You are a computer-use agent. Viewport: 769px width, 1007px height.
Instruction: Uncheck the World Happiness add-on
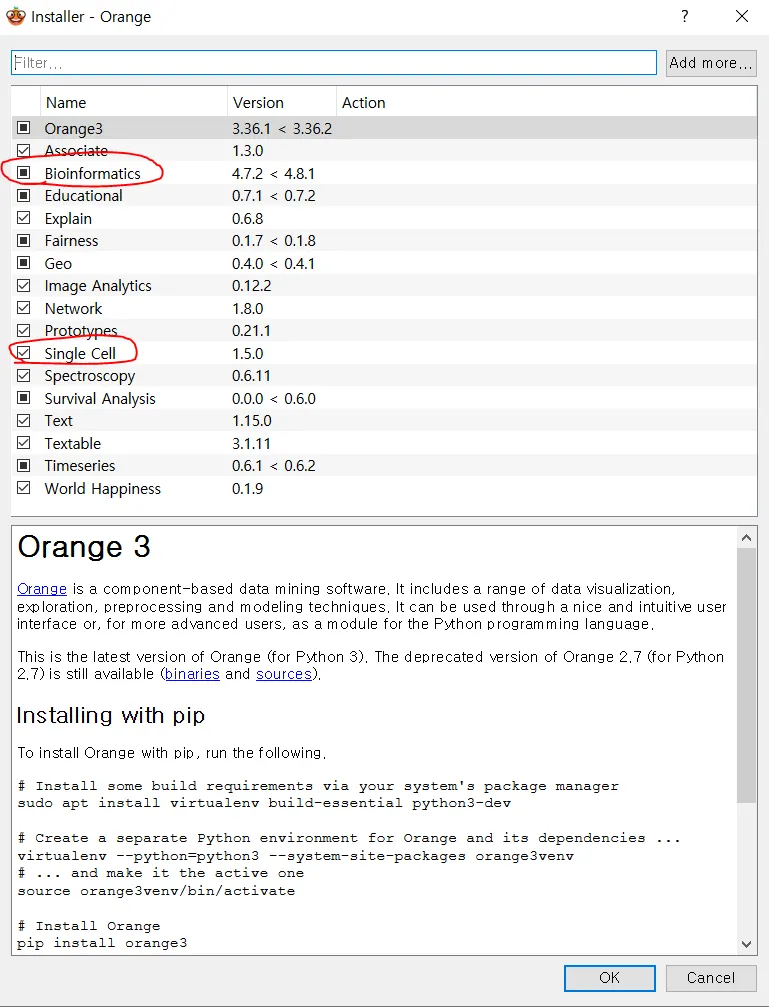pos(24,488)
